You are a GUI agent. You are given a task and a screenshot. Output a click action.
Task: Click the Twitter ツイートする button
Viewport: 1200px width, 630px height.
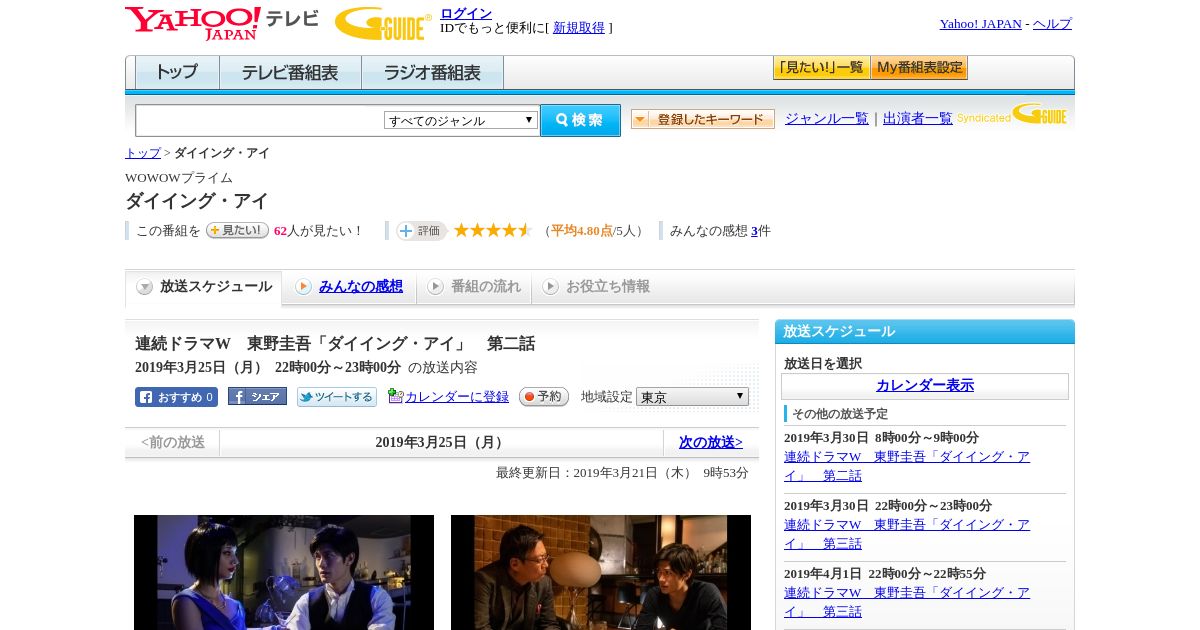point(337,397)
